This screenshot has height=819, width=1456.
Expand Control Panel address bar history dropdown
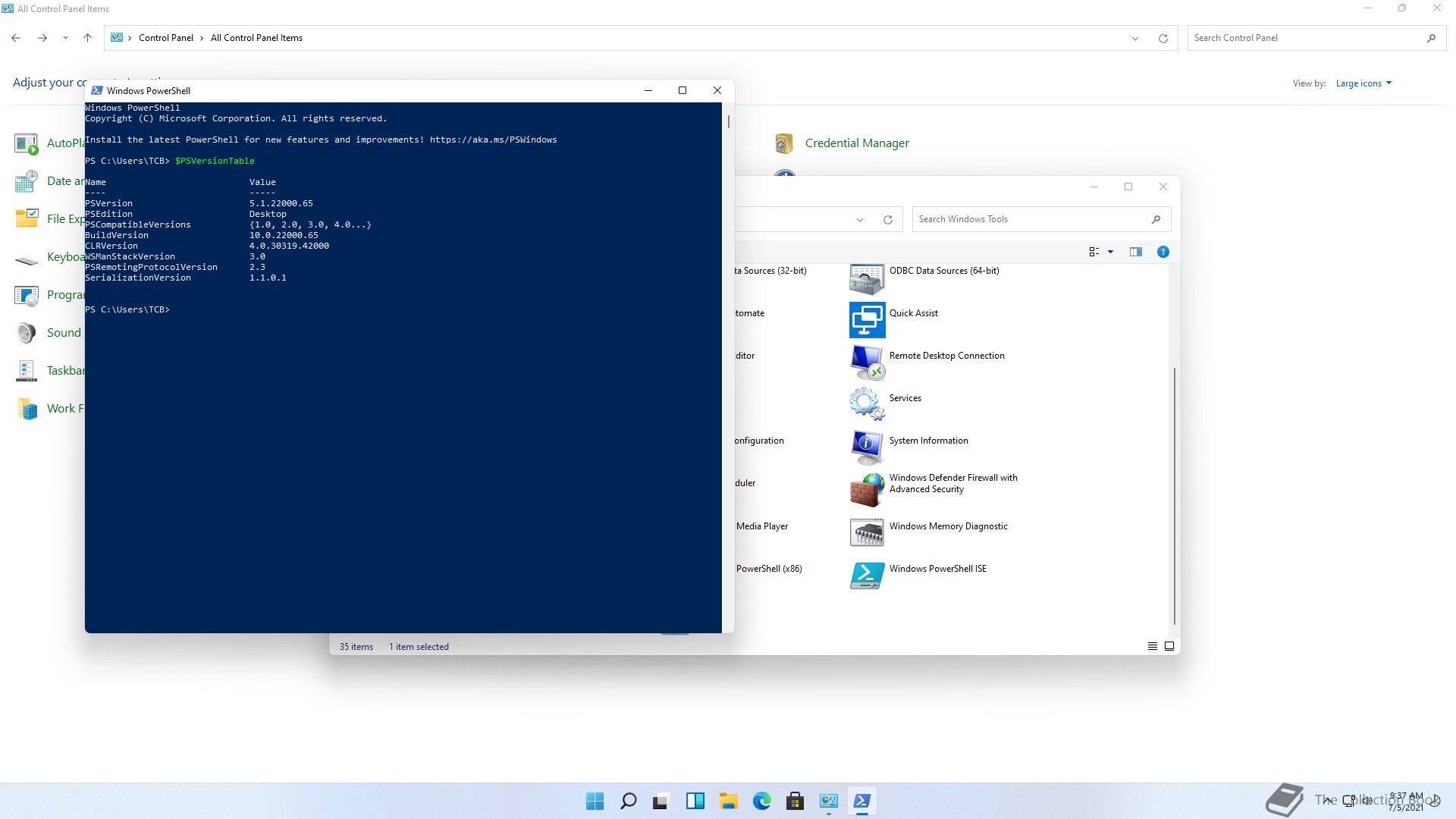[x=1135, y=38]
